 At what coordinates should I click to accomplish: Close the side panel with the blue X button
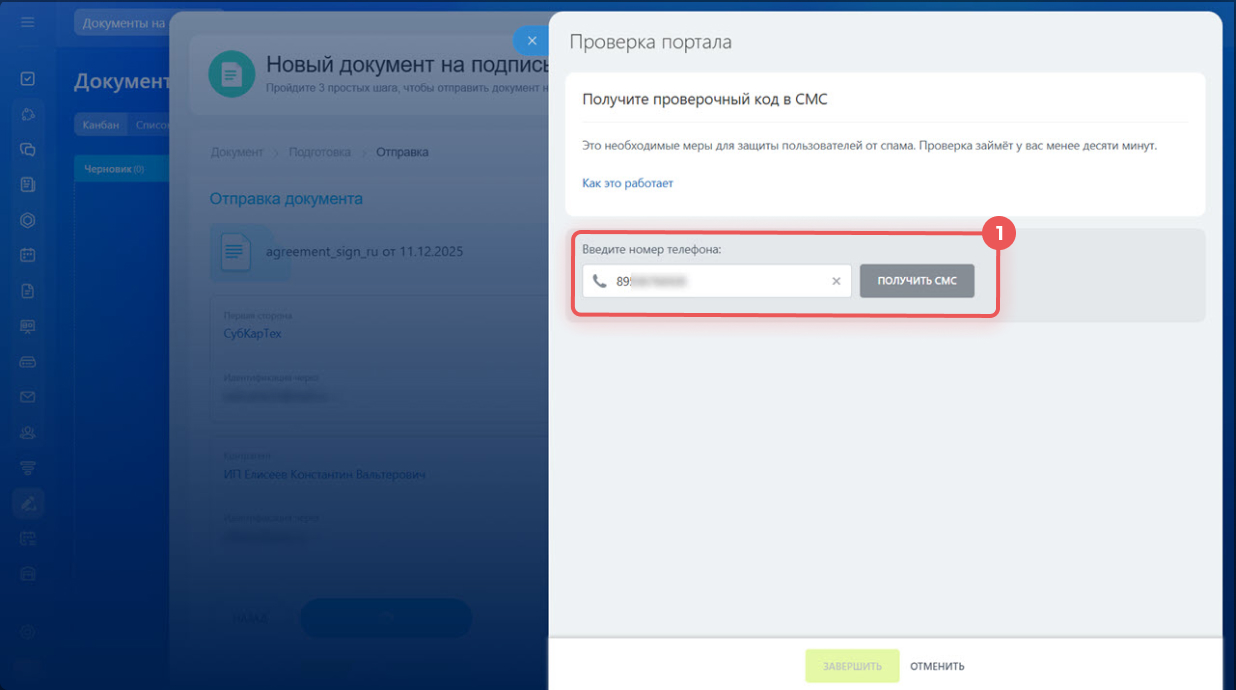pos(532,41)
